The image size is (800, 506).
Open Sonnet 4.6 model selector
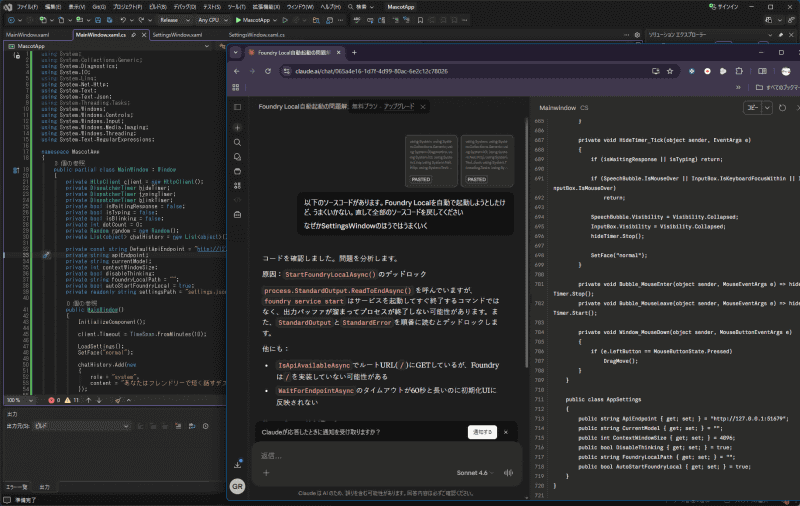pyautogui.click(x=475, y=473)
